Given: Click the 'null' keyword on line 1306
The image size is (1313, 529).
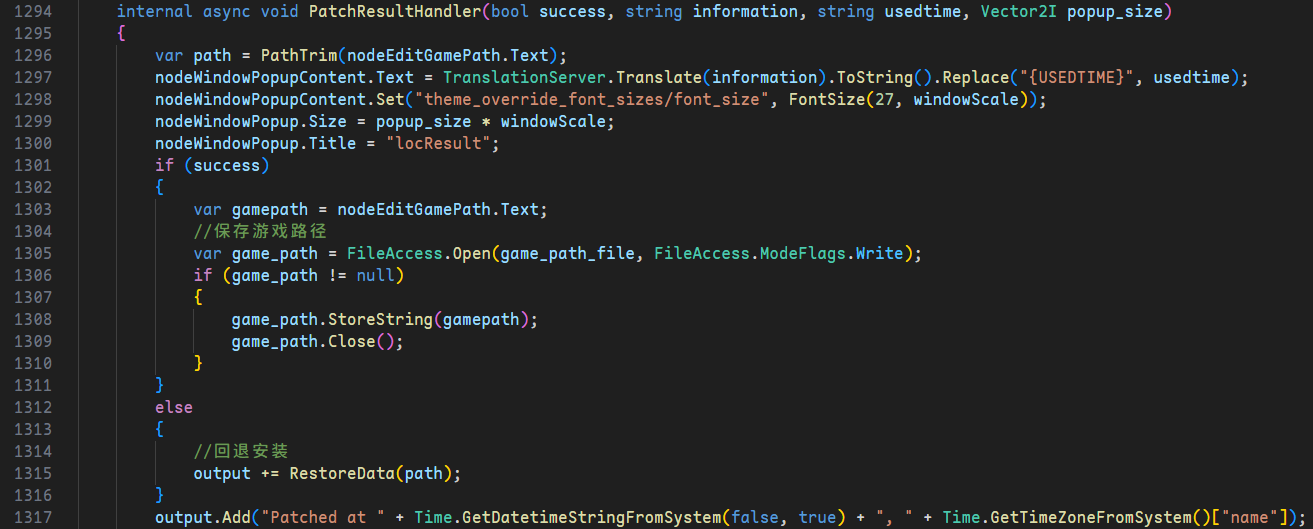Looking at the screenshot, I should click(x=376, y=275).
